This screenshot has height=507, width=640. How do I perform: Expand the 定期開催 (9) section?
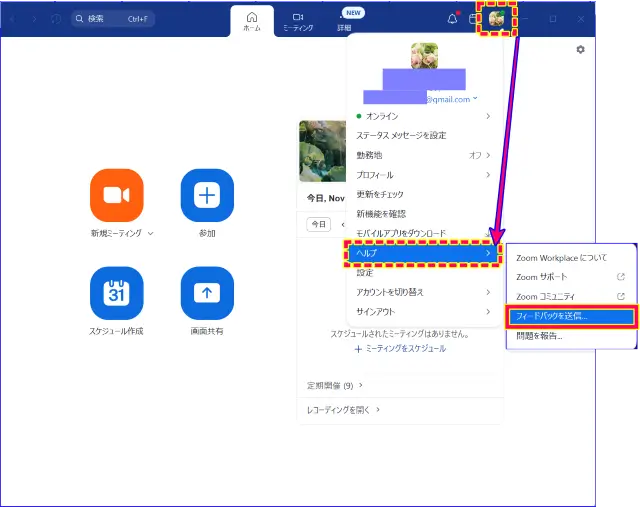(335, 385)
